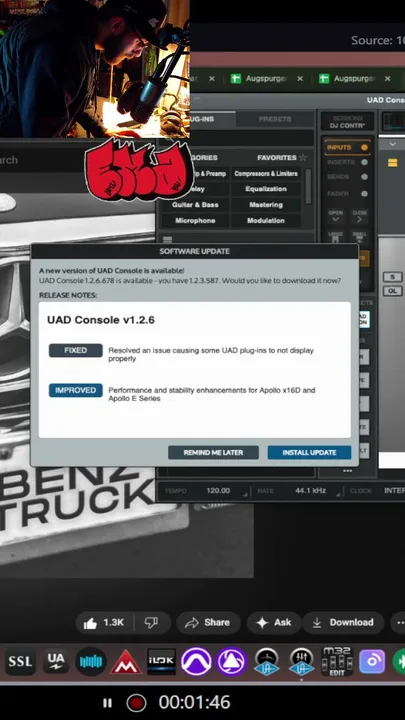Expand the OPEN chevron in Console
The width and height of the screenshot is (405, 720).
(x=335, y=217)
